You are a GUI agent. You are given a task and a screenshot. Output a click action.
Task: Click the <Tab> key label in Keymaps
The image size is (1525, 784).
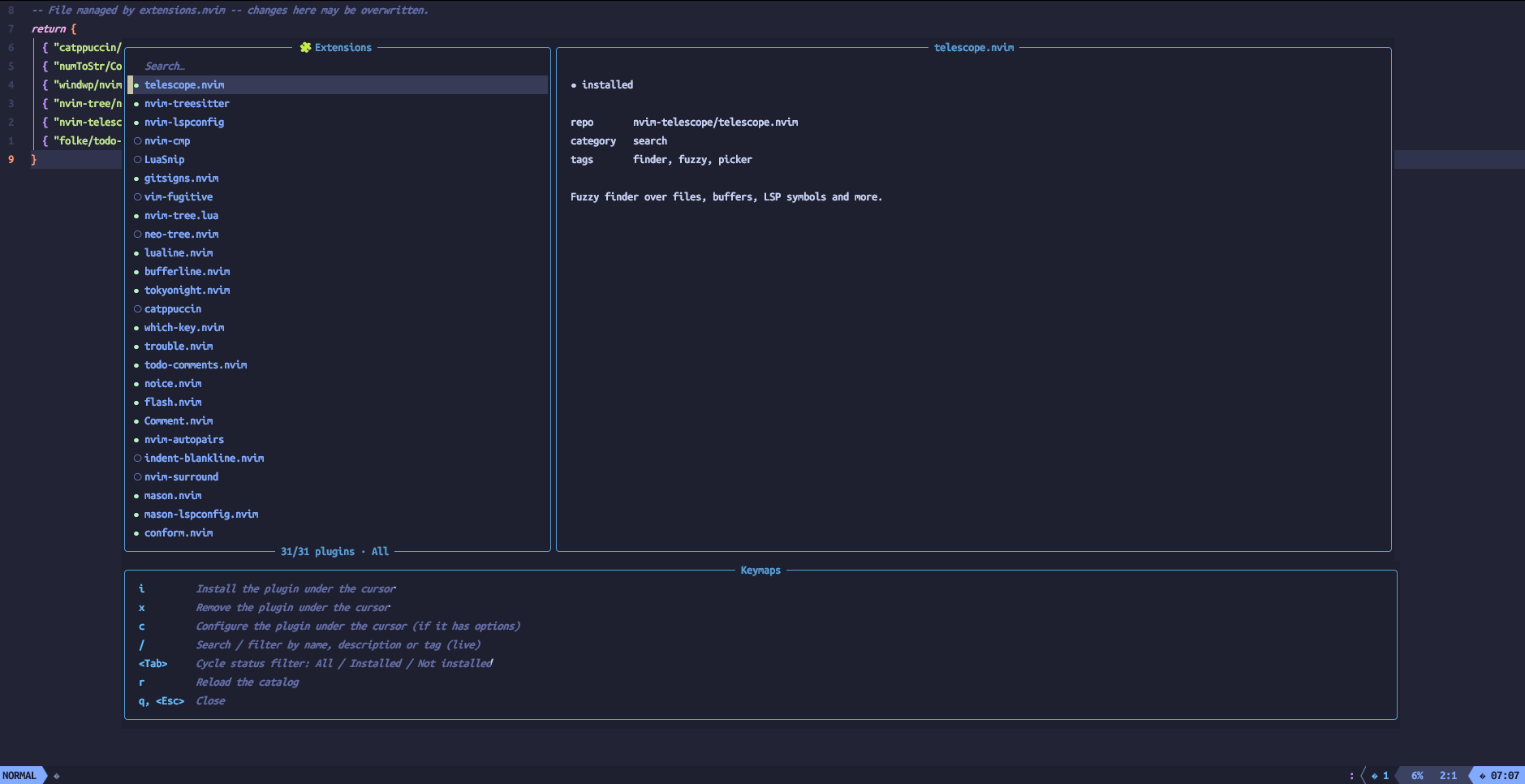tap(153, 664)
